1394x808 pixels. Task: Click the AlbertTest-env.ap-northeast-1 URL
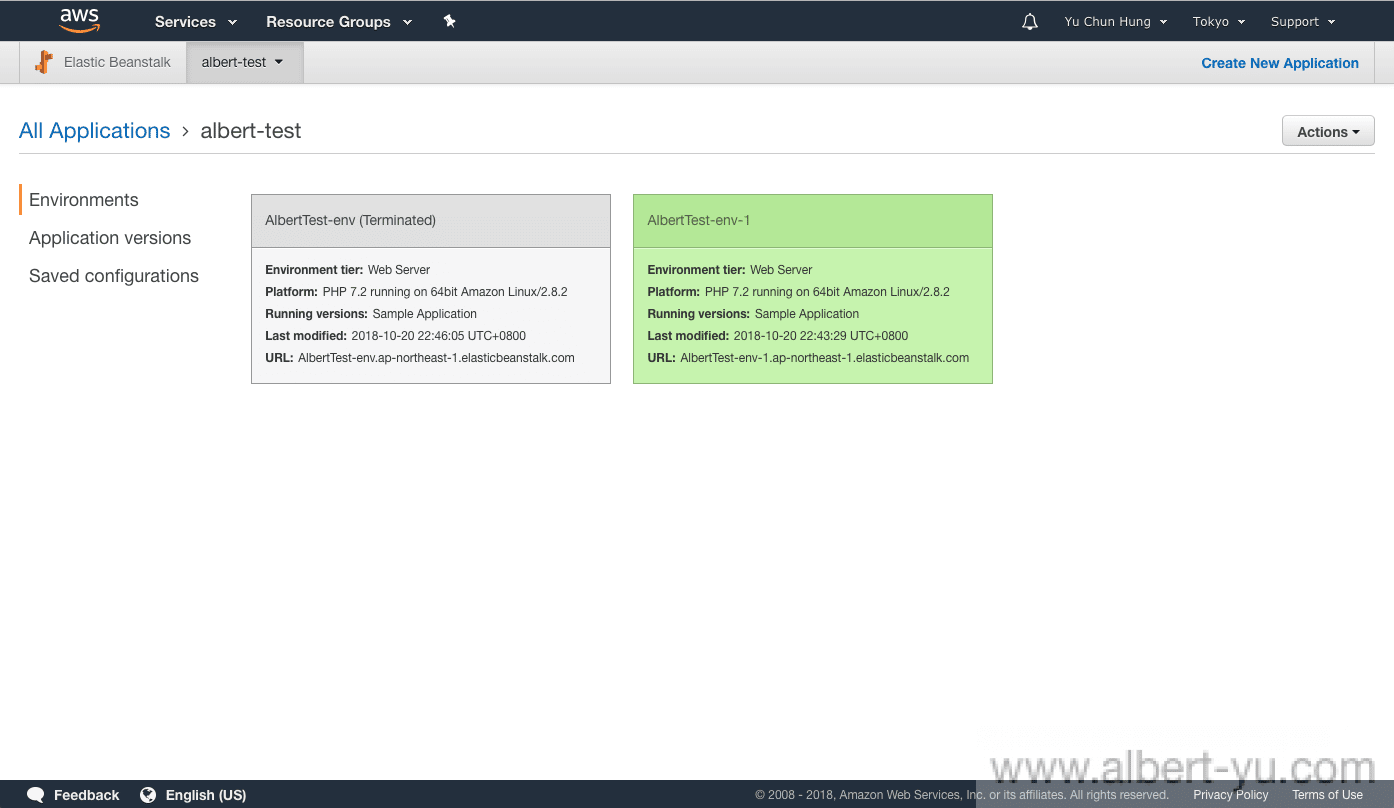pyautogui.click(x=436, y=358)
